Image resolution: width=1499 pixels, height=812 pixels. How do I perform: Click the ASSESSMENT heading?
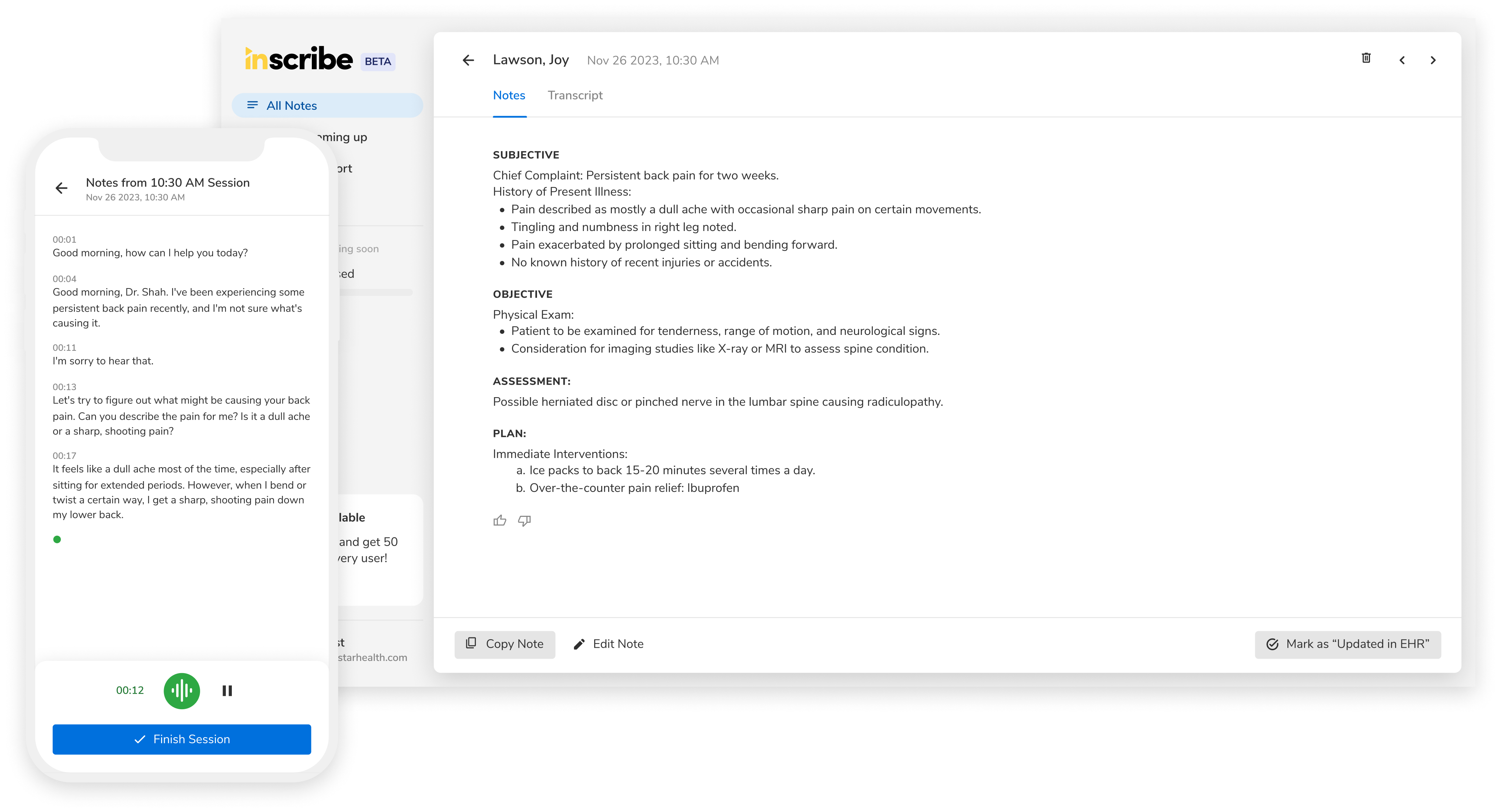[x=531, y=382]
